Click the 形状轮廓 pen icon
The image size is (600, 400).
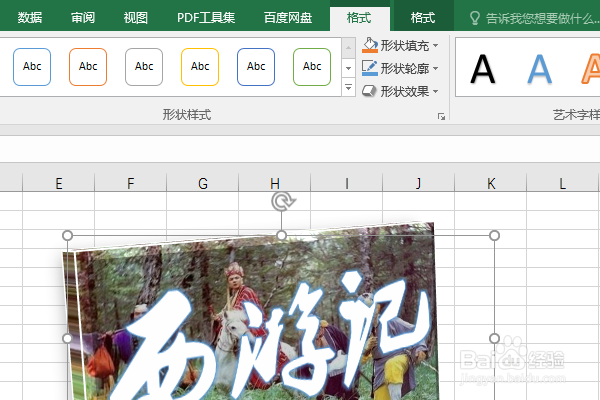coord(370,68)
